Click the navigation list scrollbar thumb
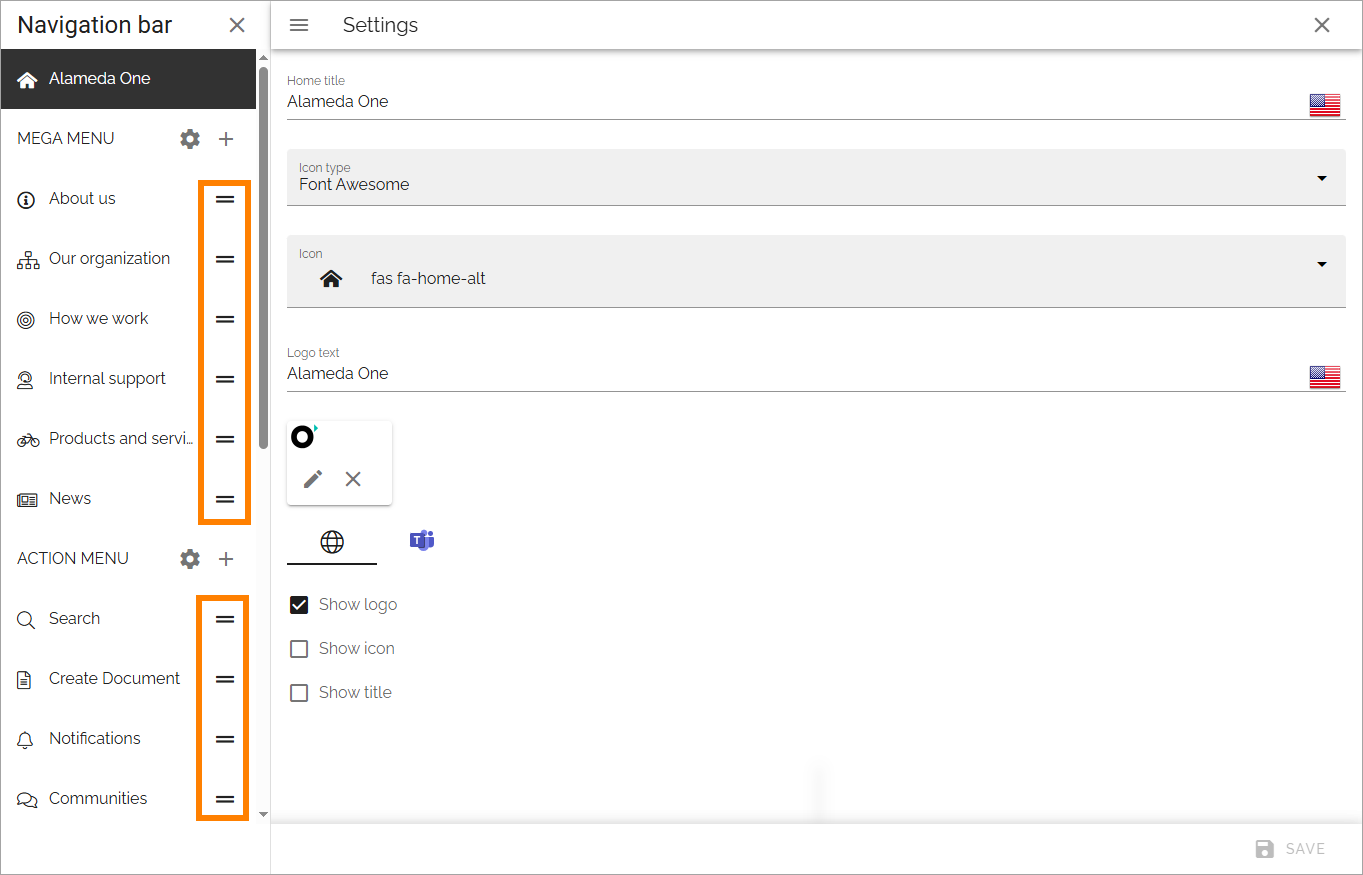The image size is (1363, 875). (x=263, y=258)
